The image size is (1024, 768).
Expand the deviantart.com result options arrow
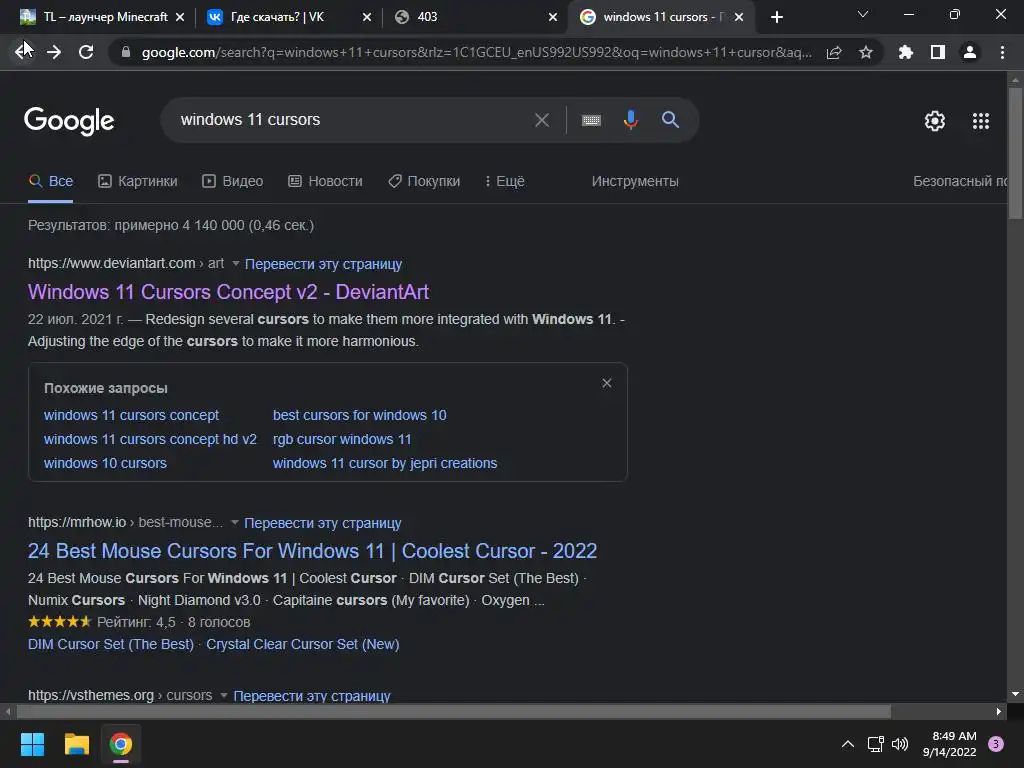(236, 264)
